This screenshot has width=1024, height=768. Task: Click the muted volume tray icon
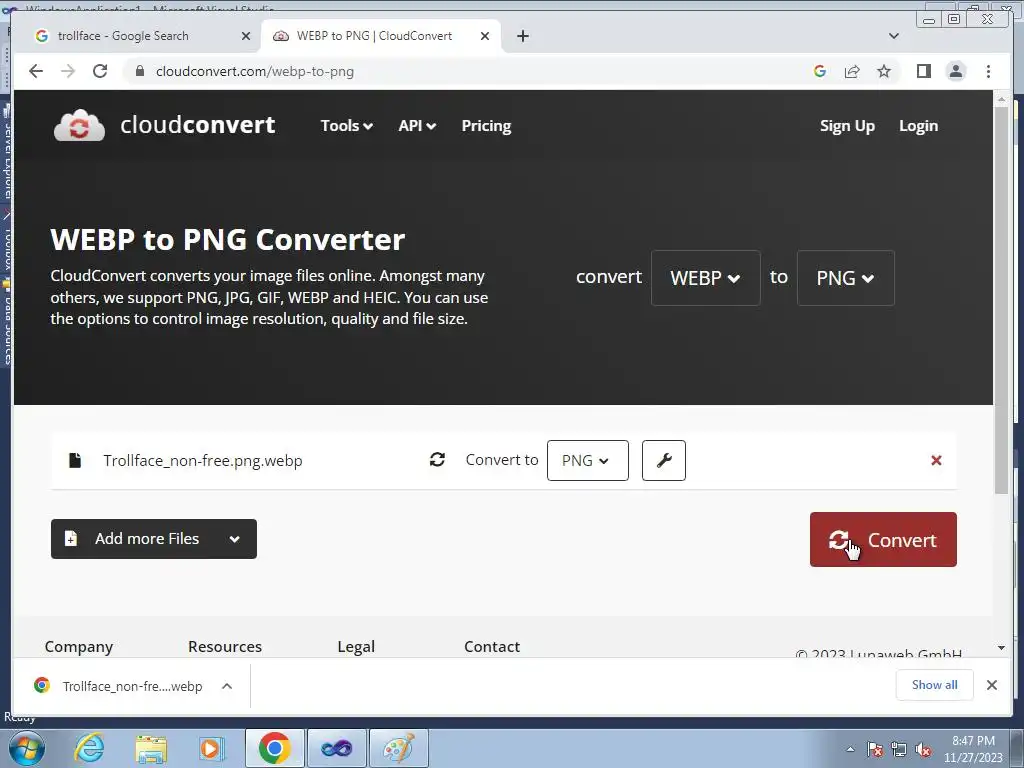(923, 749)
